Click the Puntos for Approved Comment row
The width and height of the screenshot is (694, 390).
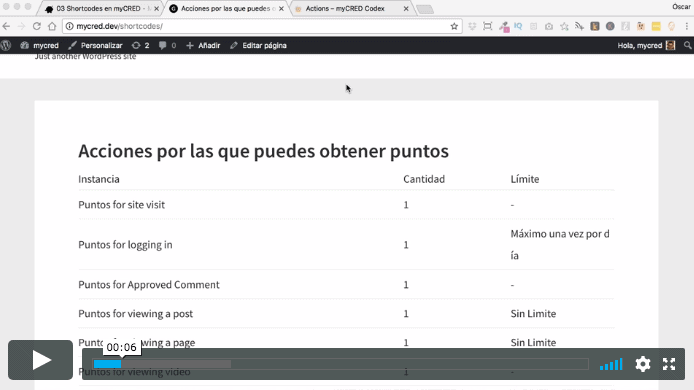tap(346, 285)
